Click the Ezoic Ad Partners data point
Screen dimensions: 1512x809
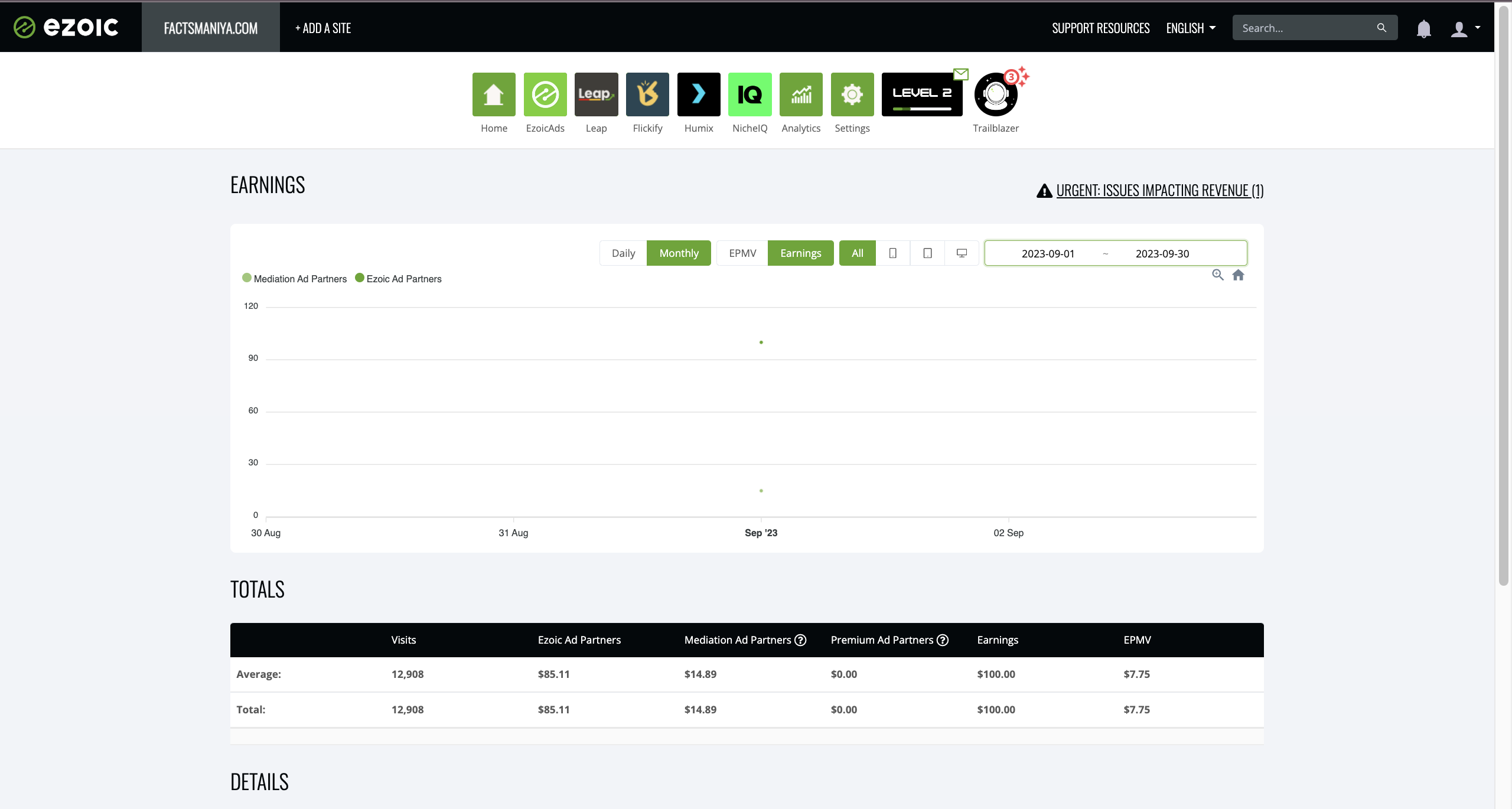click(x=761, y=342)
